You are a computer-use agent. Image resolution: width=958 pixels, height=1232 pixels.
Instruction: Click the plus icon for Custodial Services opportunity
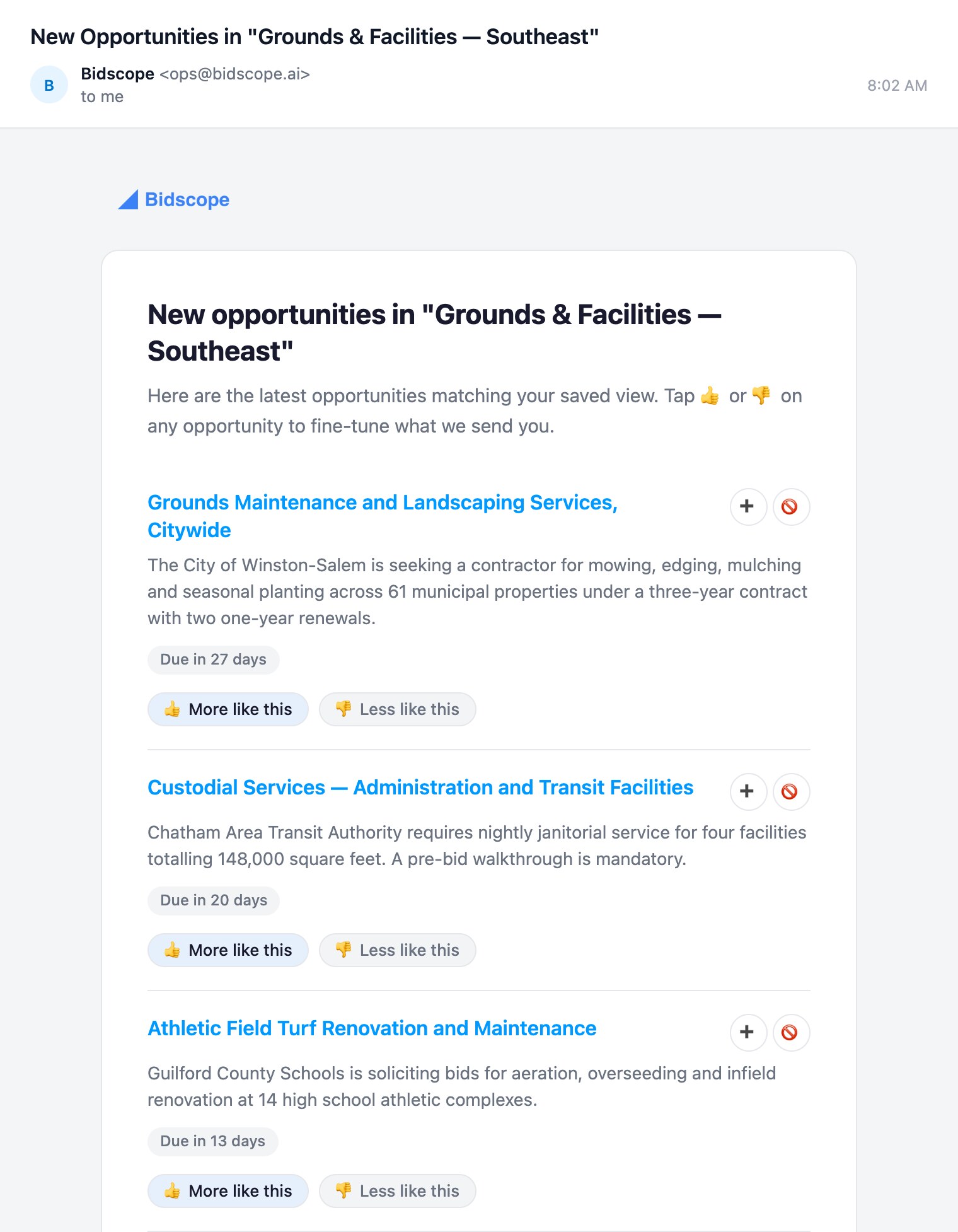point(748,791)
